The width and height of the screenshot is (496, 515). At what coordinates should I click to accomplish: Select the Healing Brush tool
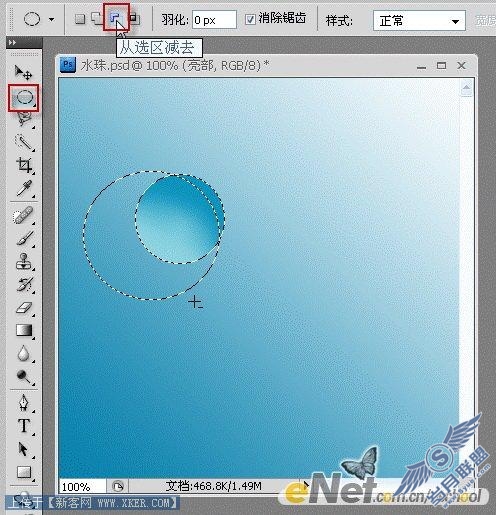tap(23, 215)
